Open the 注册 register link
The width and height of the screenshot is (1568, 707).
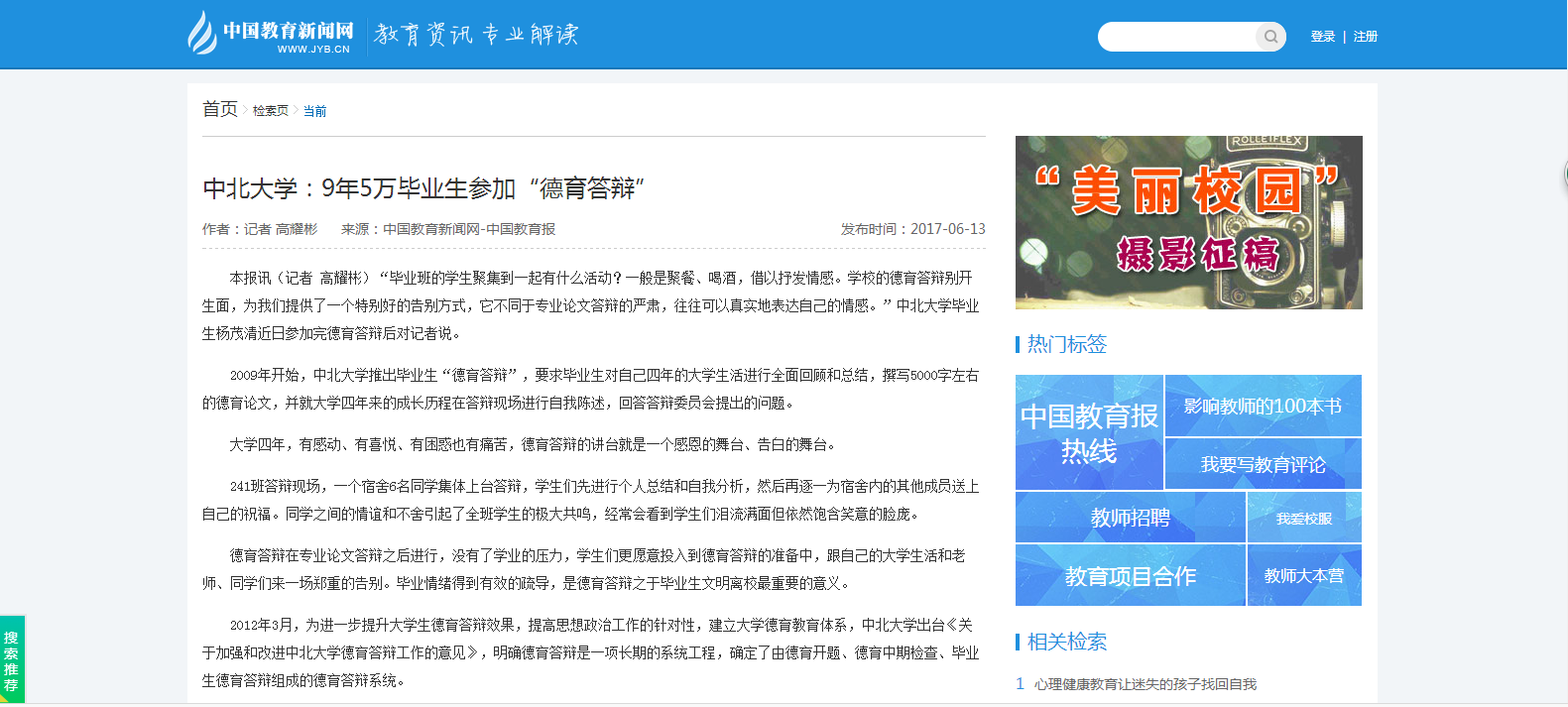(1366, 37)
